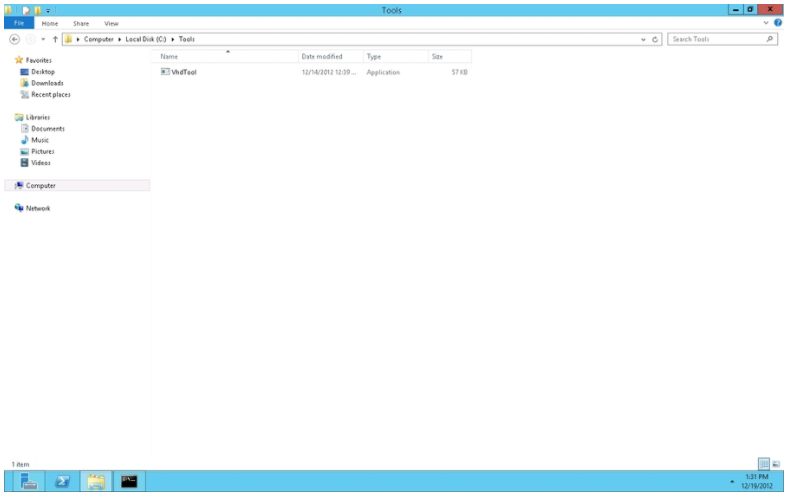Open Recent places under Favorites
This screenshot has width=790, height=497.
pyautogui.click(x=51, y=94)
